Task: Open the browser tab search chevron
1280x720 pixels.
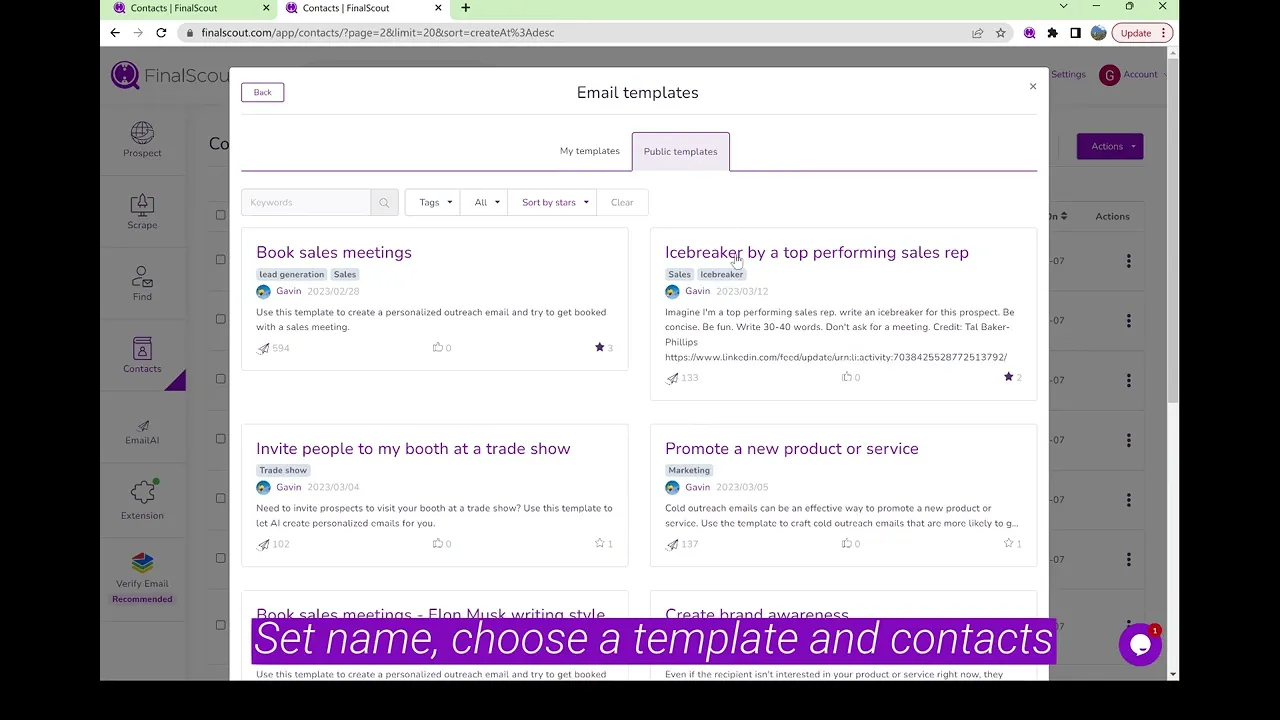Action: coord(1063,7)
